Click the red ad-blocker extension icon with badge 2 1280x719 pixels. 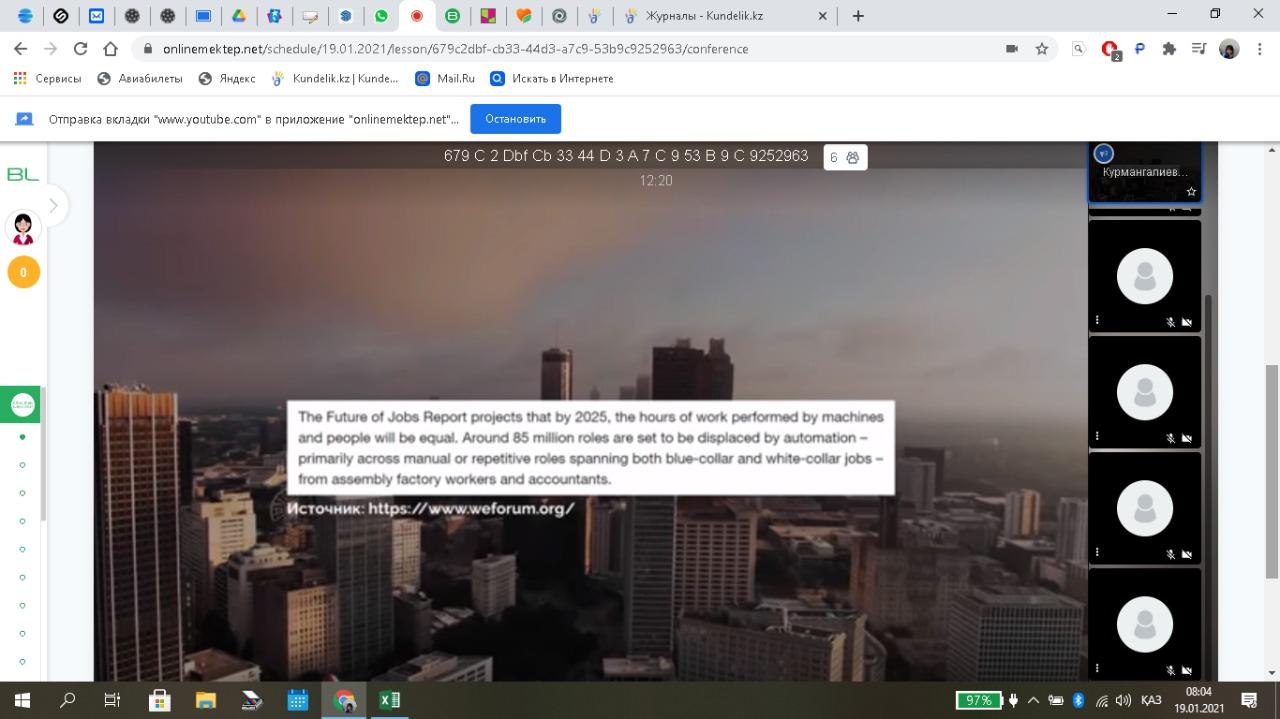1109,48
